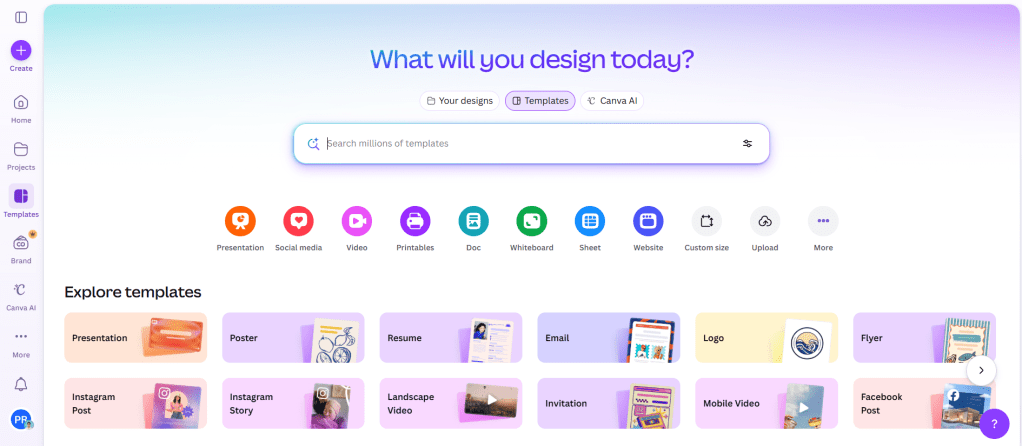The width and height of the screenshot is (1022, 446).
Task: Select the Sheet icon
Action: click(590, 222)
